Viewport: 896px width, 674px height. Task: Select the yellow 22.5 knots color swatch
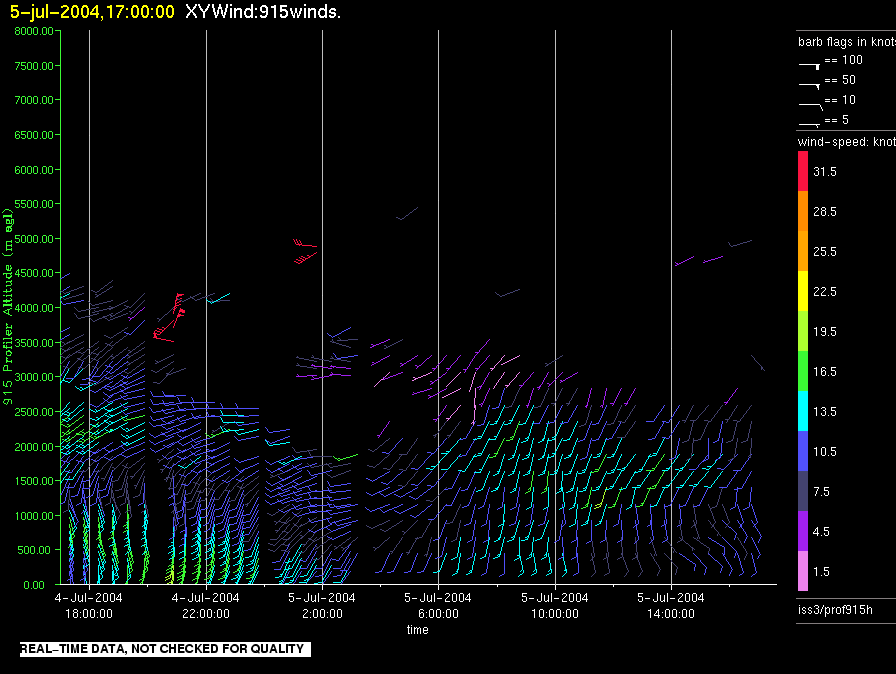803,291
